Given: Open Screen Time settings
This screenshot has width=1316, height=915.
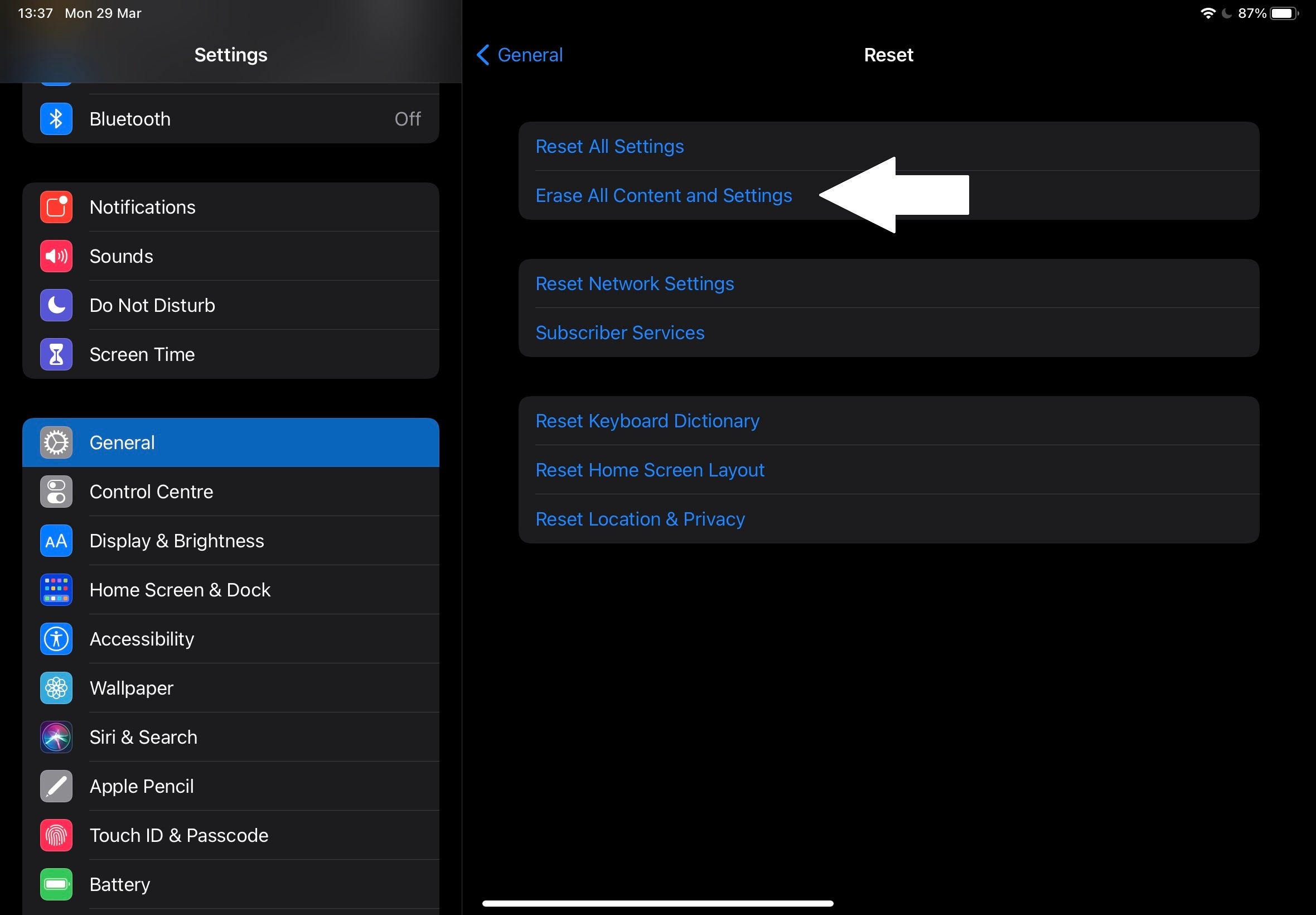Looking at the screenshot, I should 231,354.
